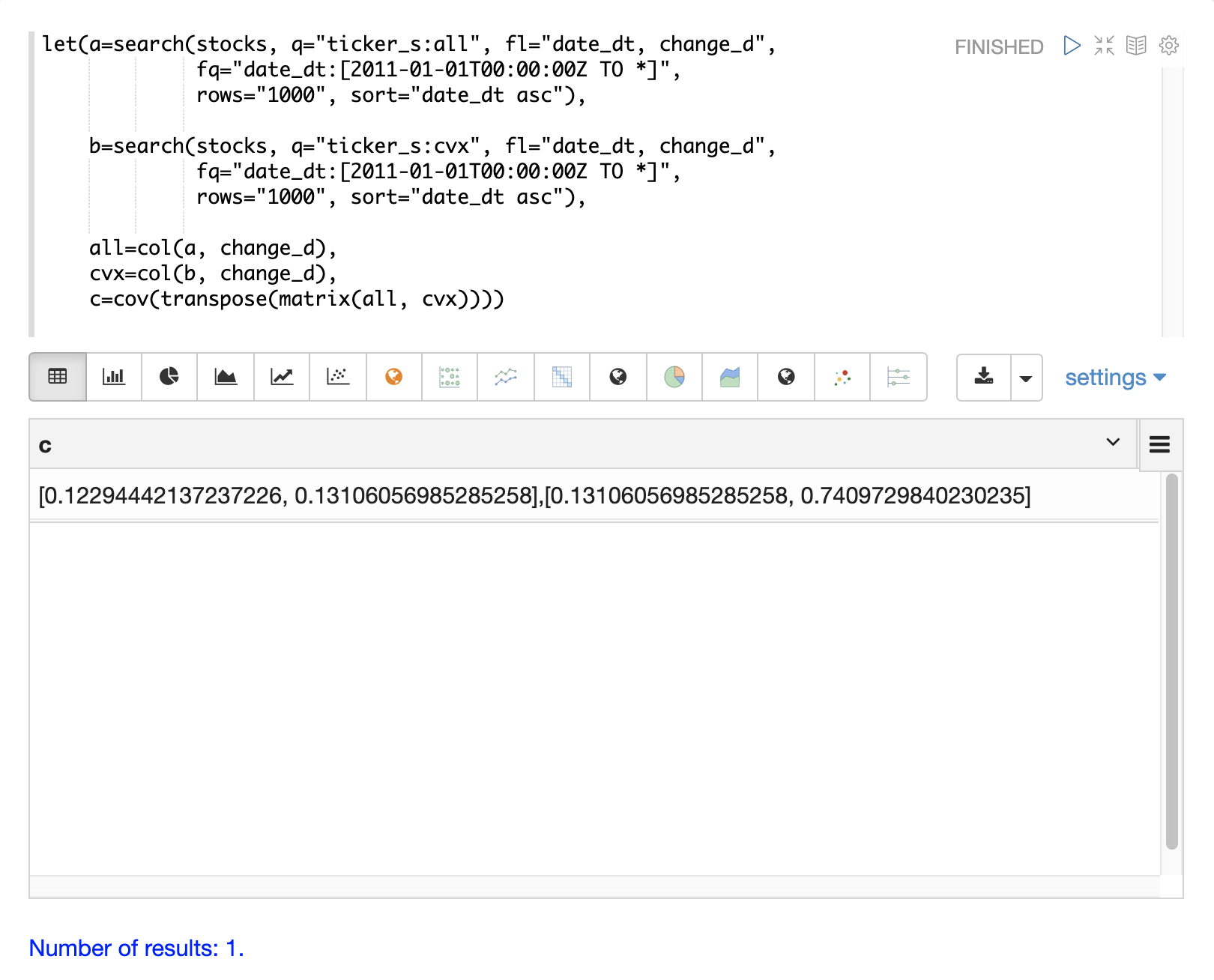Select the scatter chart visualization

click(338, 377)
